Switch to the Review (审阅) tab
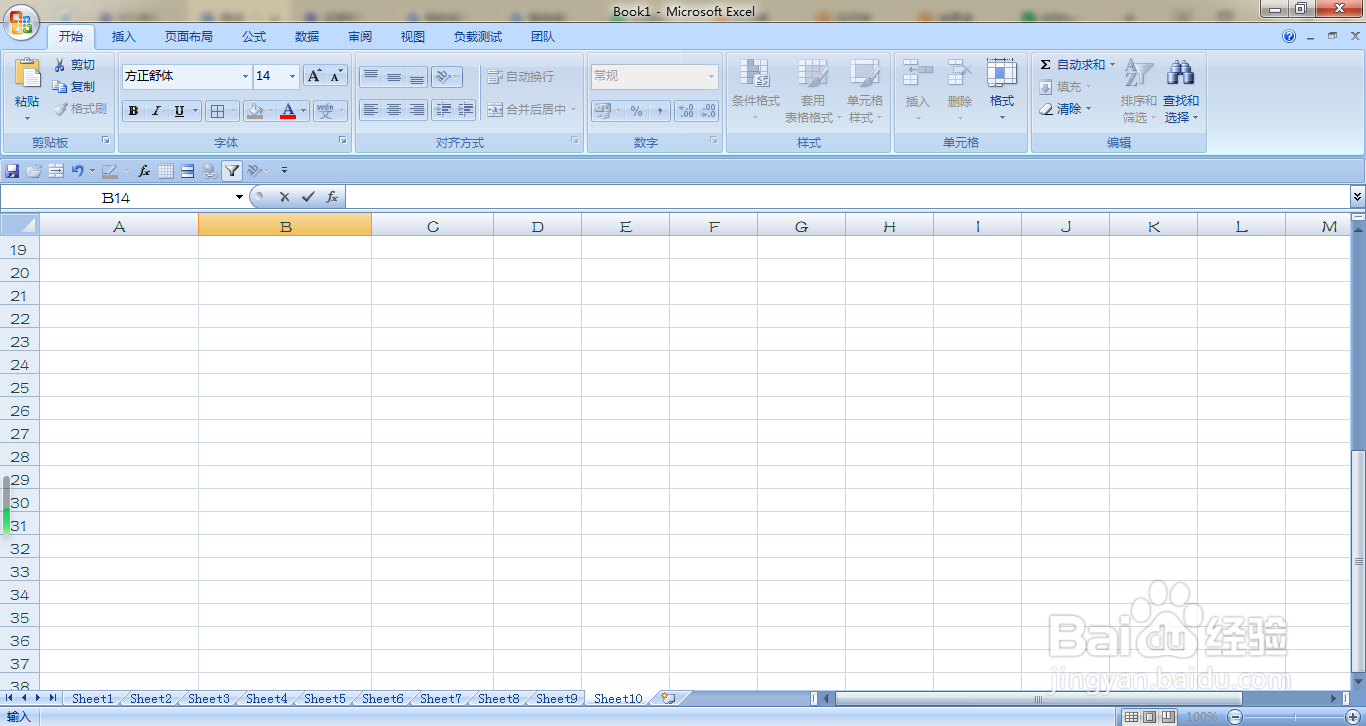The width and height of the screenshot is (1366, 726). click(x=360, y=37)
